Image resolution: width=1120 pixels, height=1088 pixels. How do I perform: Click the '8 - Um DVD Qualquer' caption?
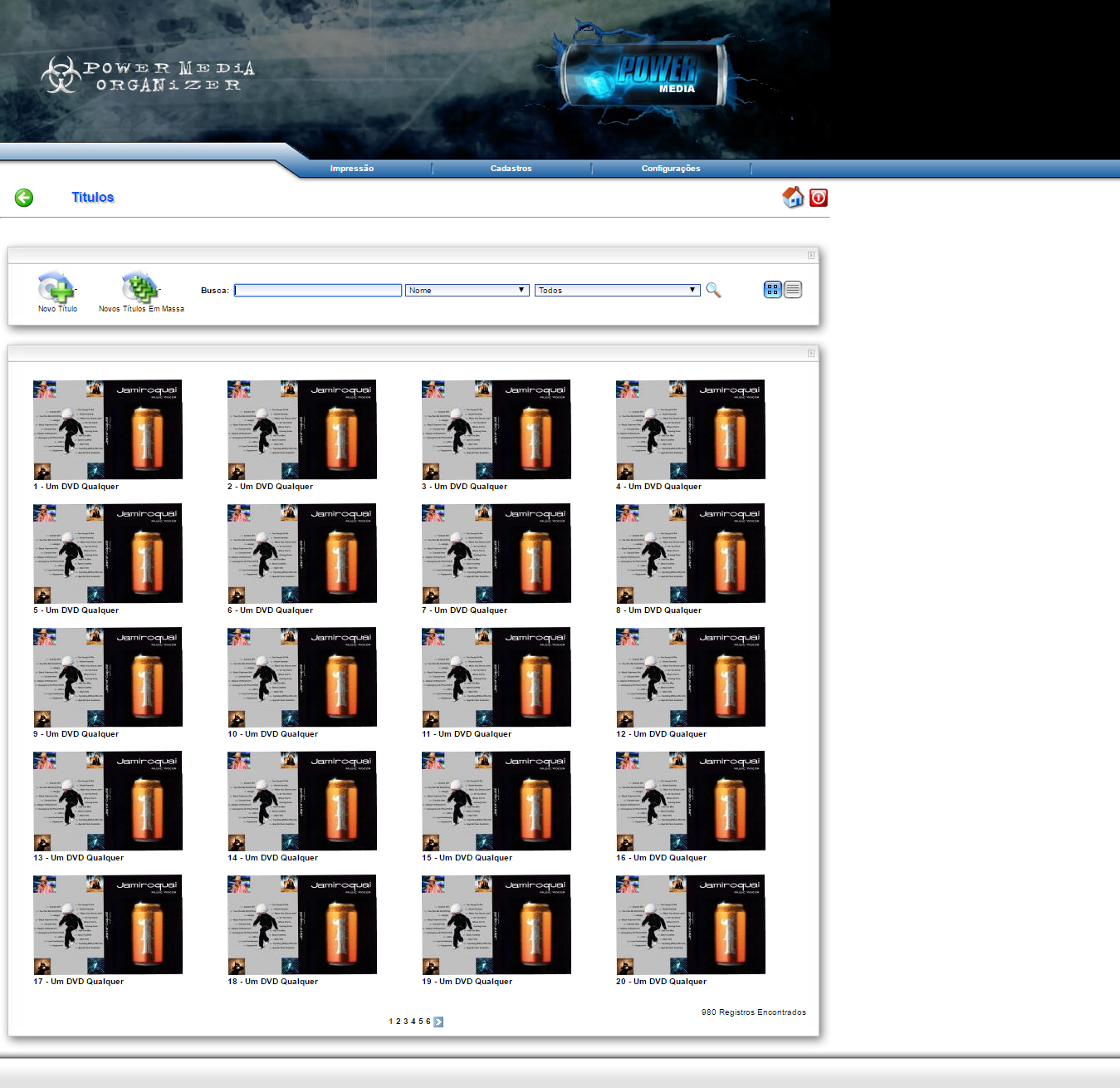(x=659, y=610)
